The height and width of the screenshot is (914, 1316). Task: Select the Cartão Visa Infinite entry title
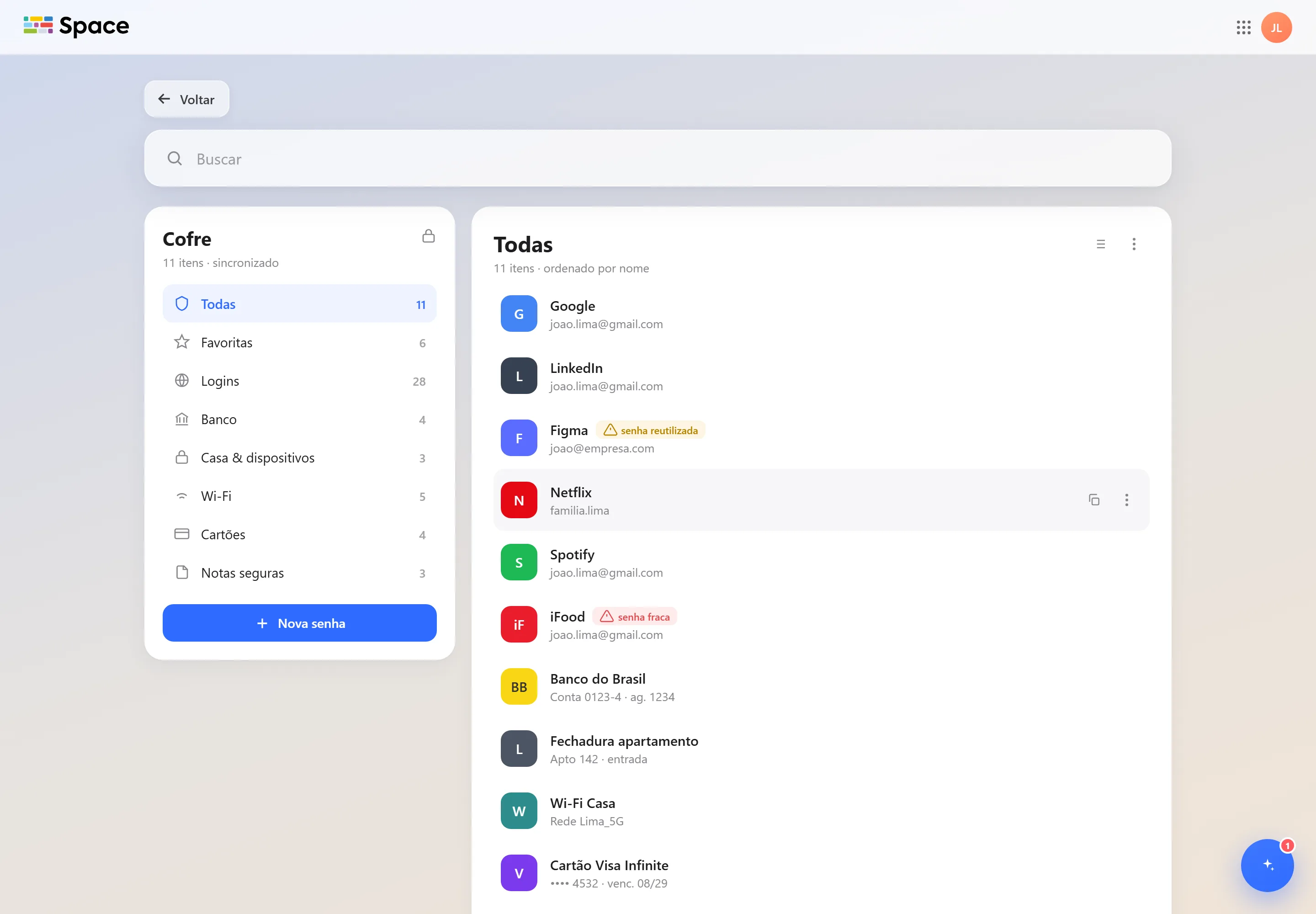point(609,865)
